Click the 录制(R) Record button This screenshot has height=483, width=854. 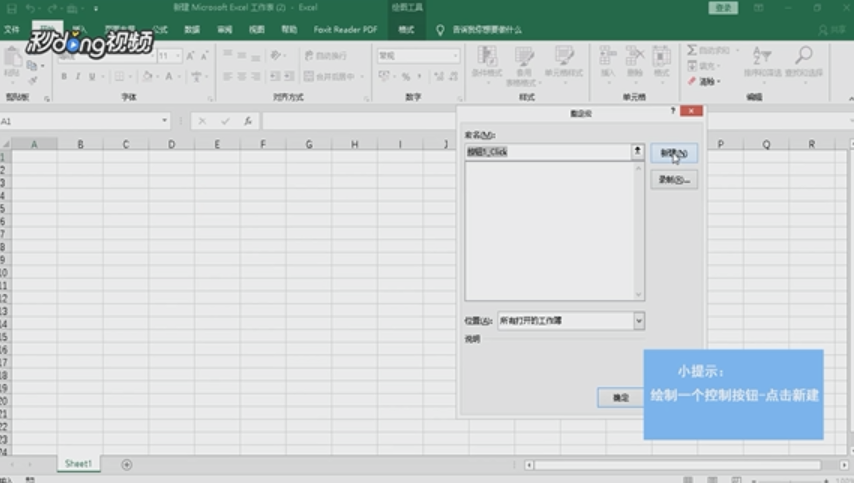(x=674, y=180)
